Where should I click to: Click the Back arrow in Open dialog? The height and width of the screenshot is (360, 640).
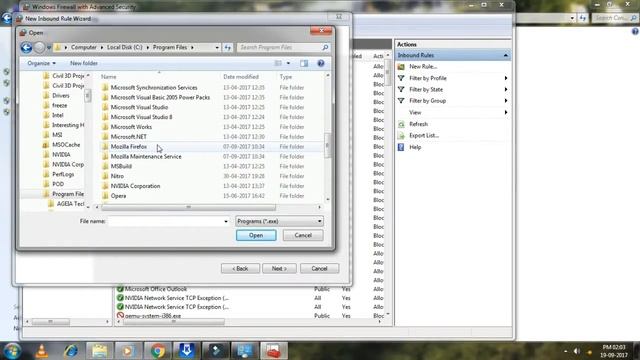(x=27, y=48)
